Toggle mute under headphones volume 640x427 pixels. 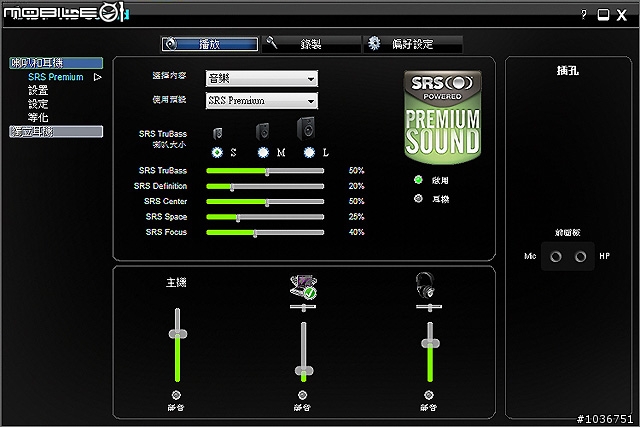[429, 395]
